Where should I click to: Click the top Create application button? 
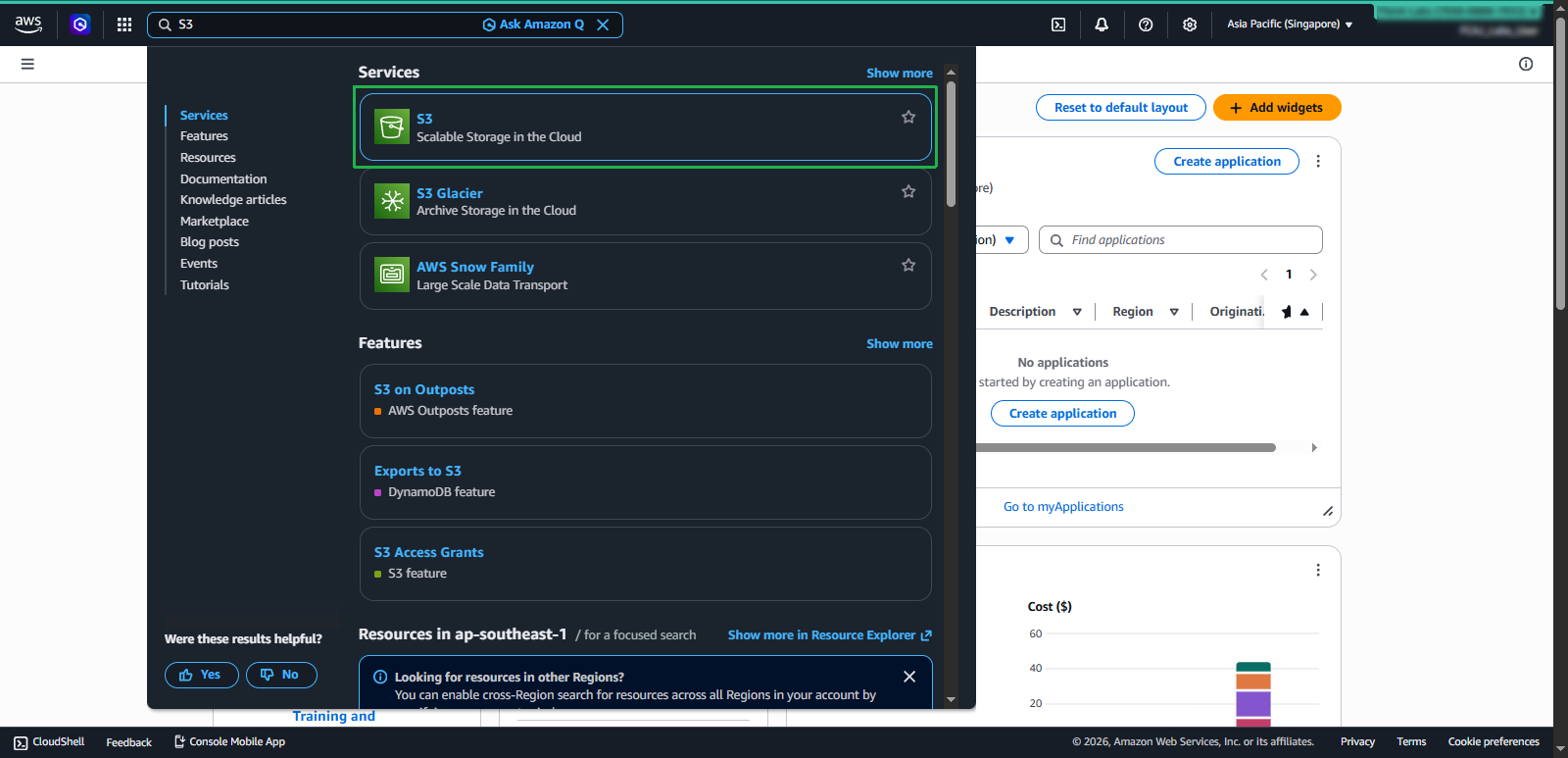tap(1227, 162)
